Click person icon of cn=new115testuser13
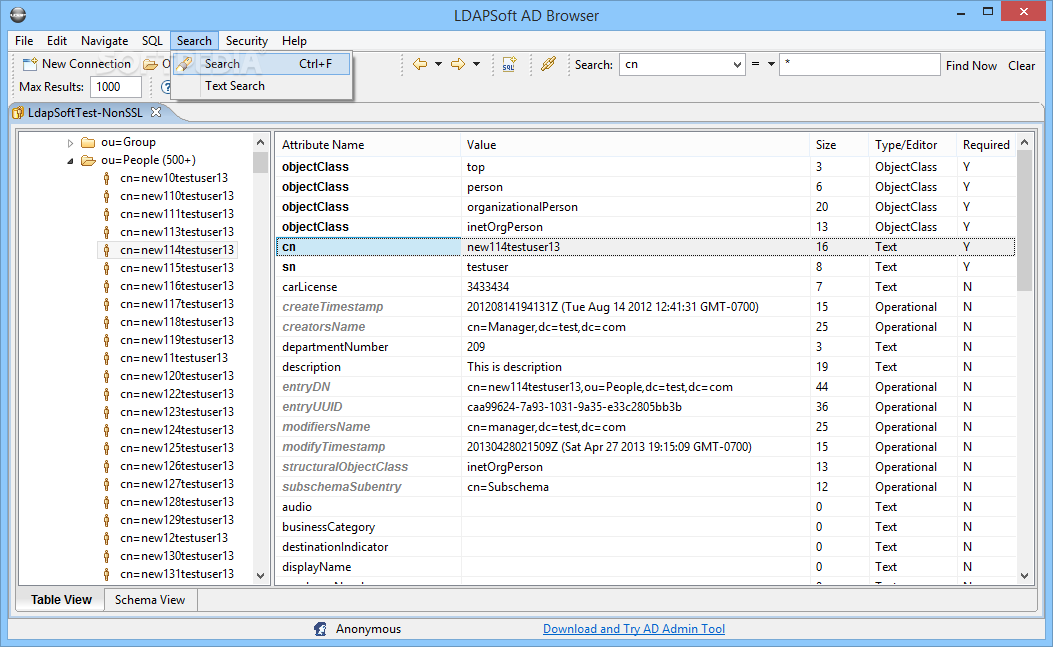The image size is (1053, 647). point(106,268)
